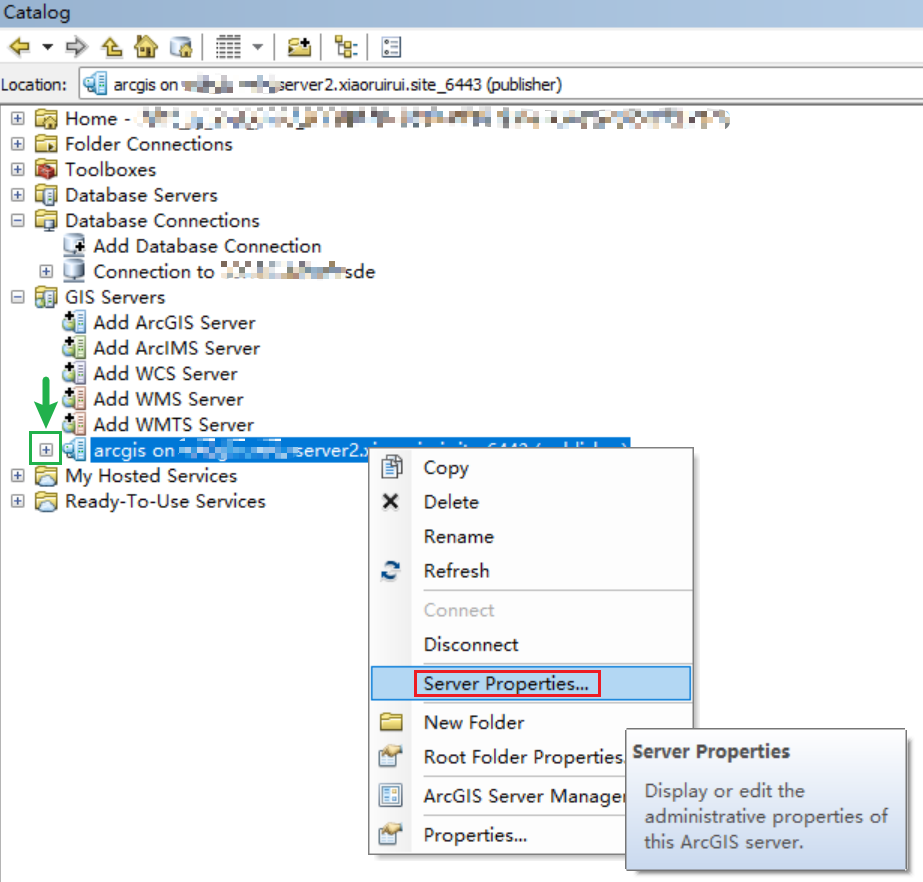Click the Back arrow in the Catalog toolbar
Viewport: 923px width, 882px height.
[x=20, y=47]
